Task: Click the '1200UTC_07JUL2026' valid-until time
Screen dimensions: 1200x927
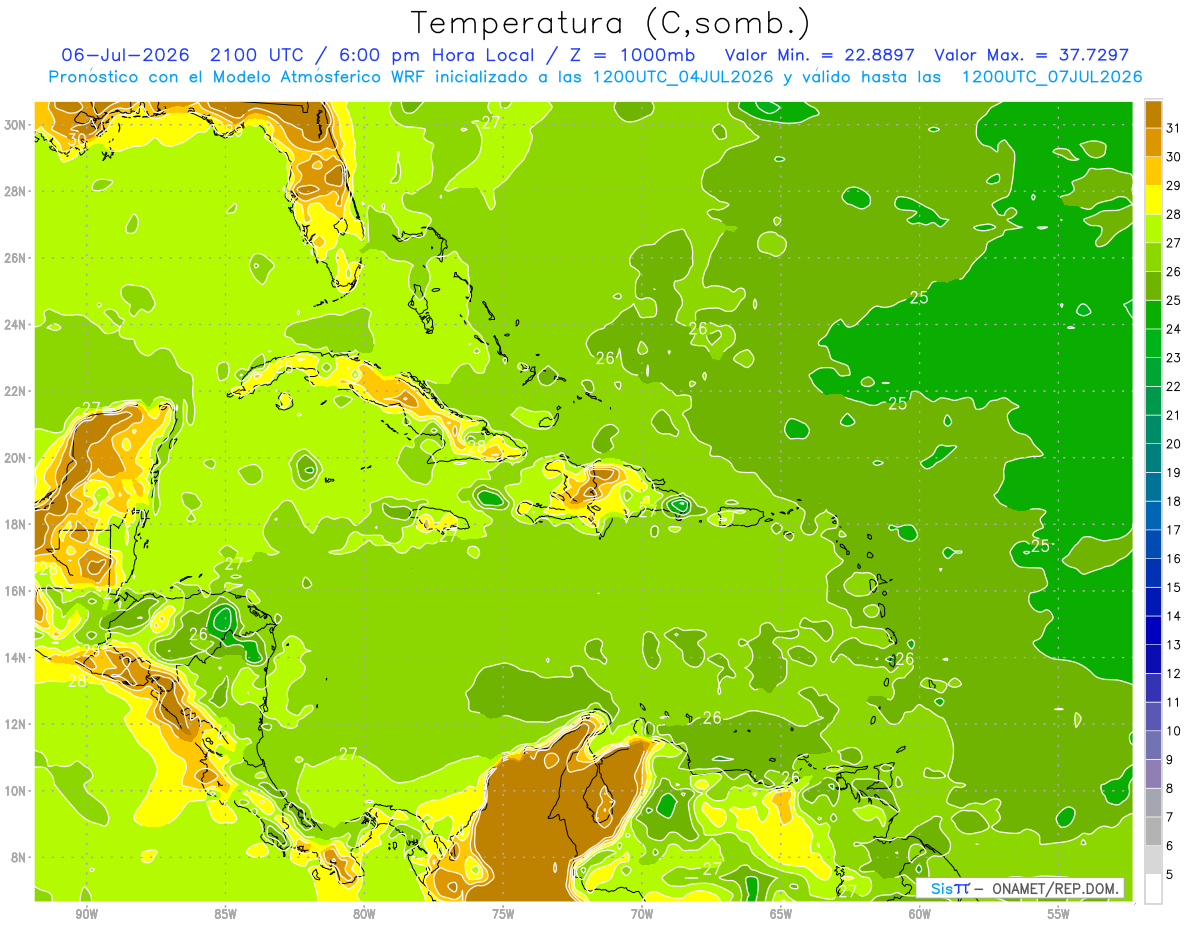Action: point(1051,77)
